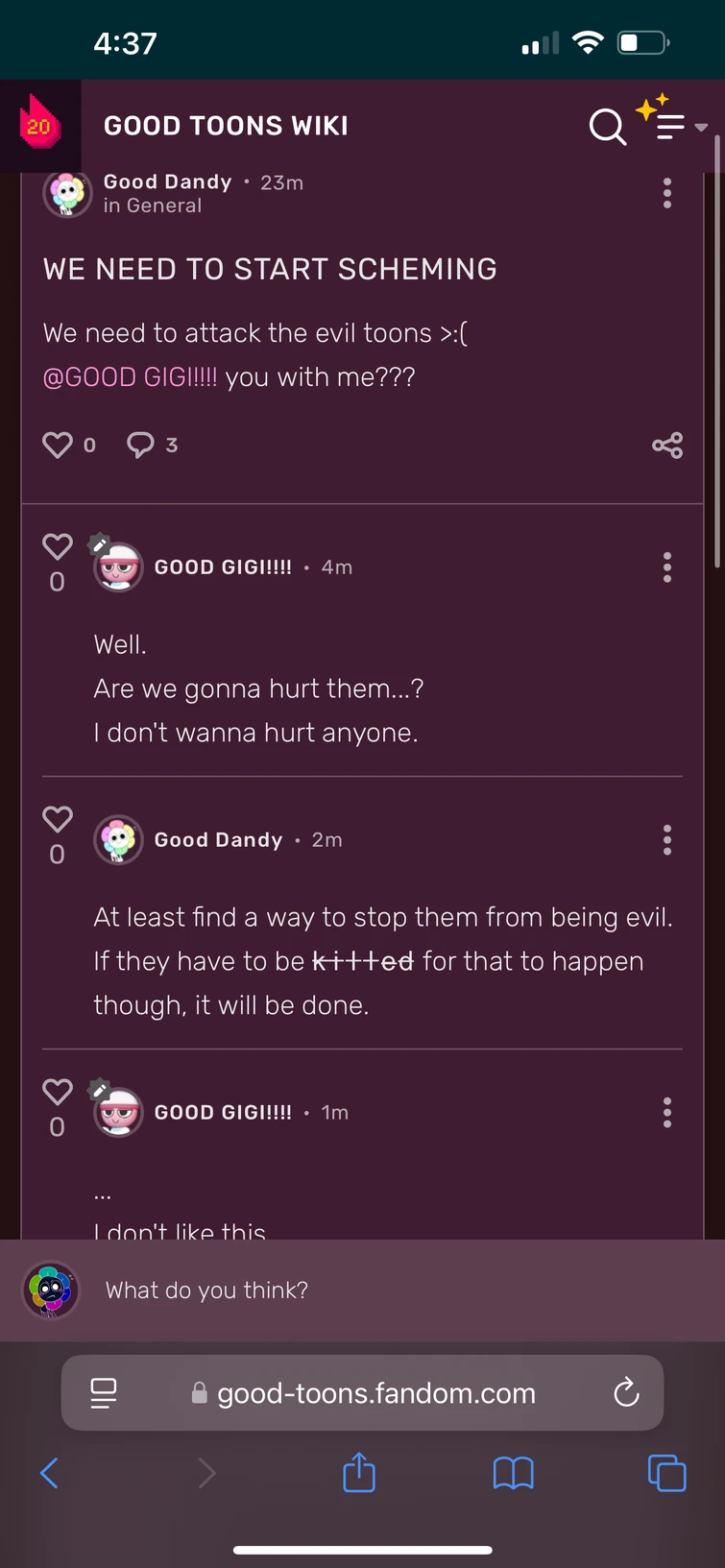Heart GOOD GIGI's first reply

point(58,546)
